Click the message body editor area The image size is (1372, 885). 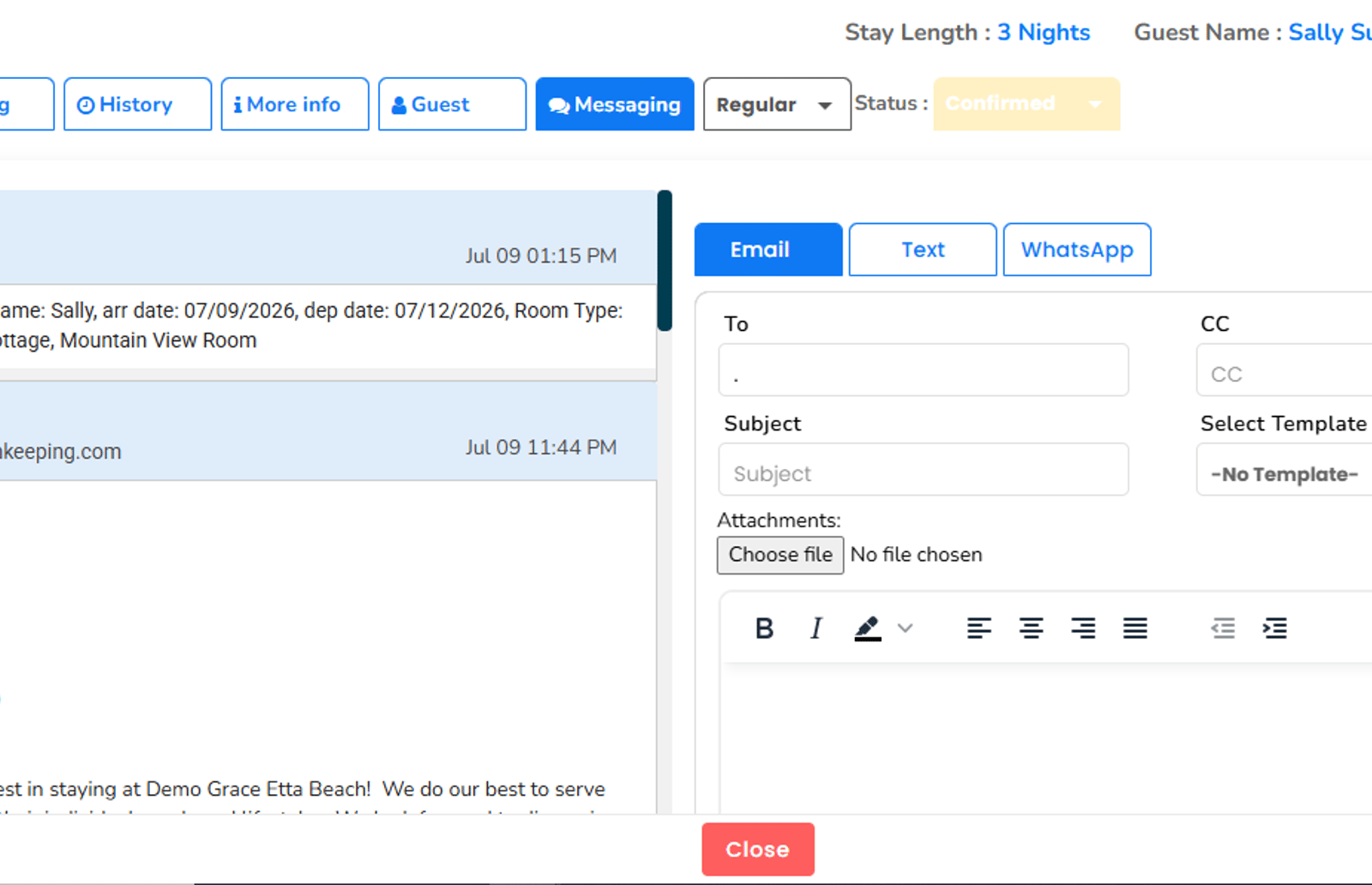pos(1046,737)
